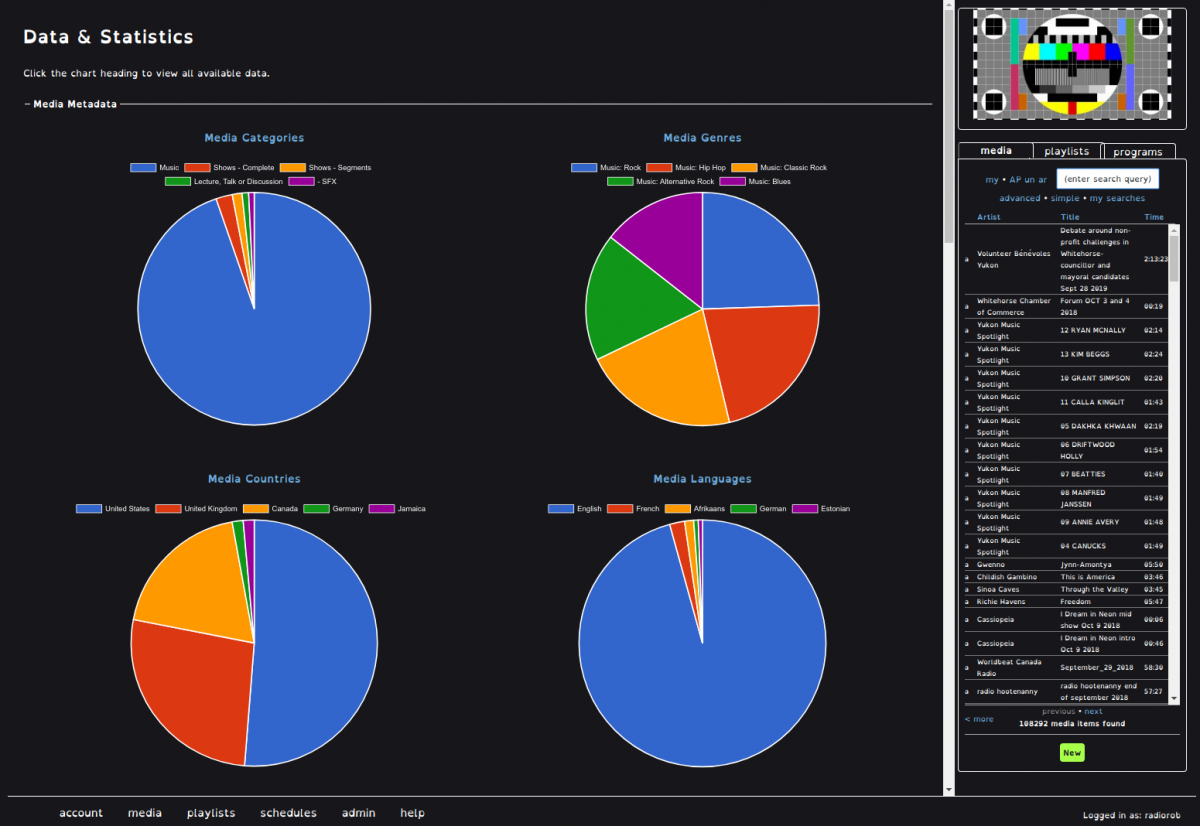Hide Music: Hip Hop in genres legend
1200x826 pixels.
[x=659, y=168]
